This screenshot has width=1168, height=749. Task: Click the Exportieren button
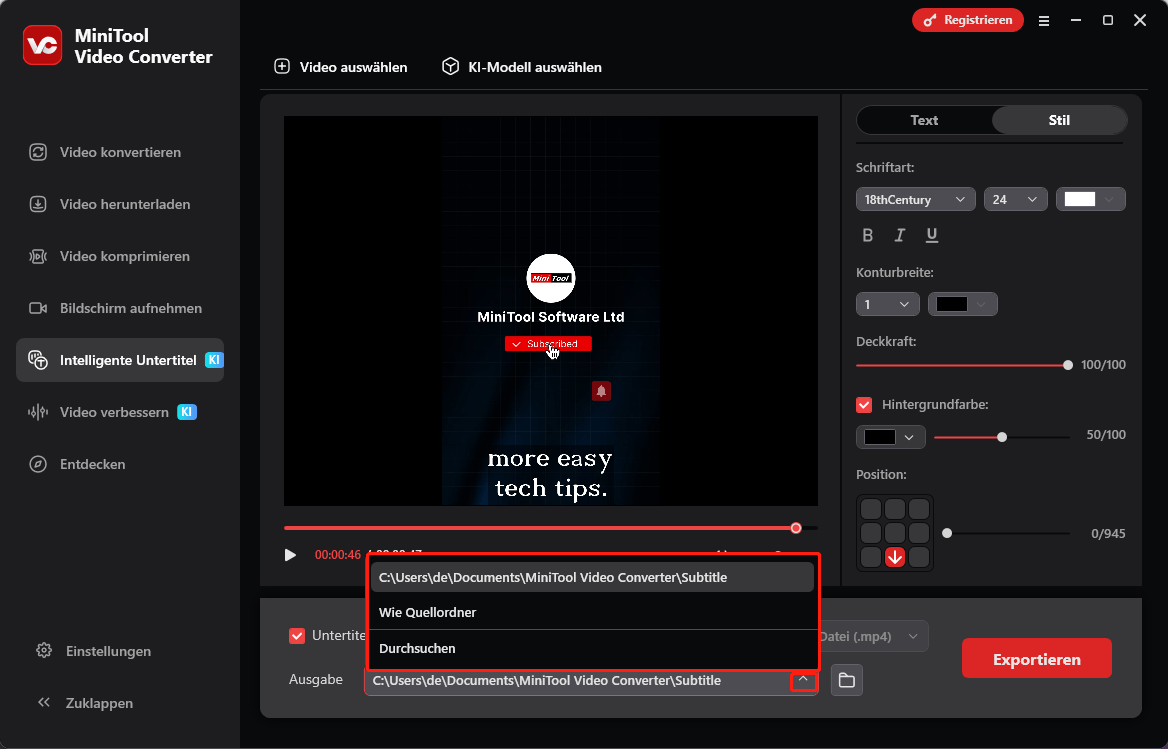tap(1037, 659)
